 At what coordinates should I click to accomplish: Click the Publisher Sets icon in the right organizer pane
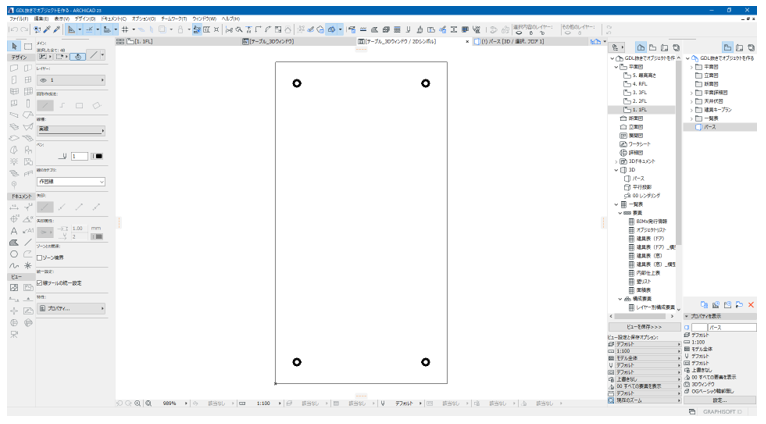[751, 47]
